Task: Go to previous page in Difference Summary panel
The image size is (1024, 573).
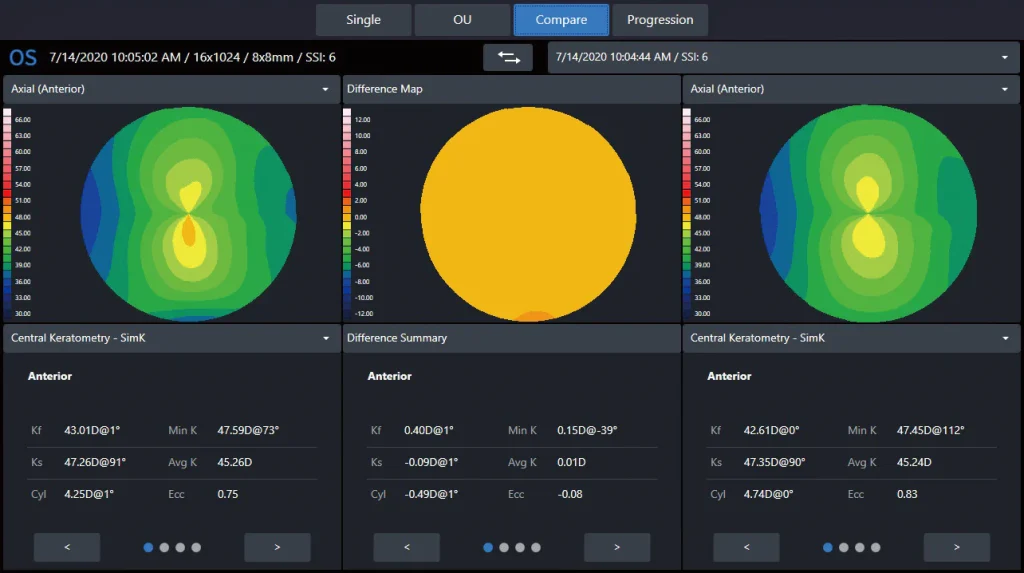Action: pos(407,547)
